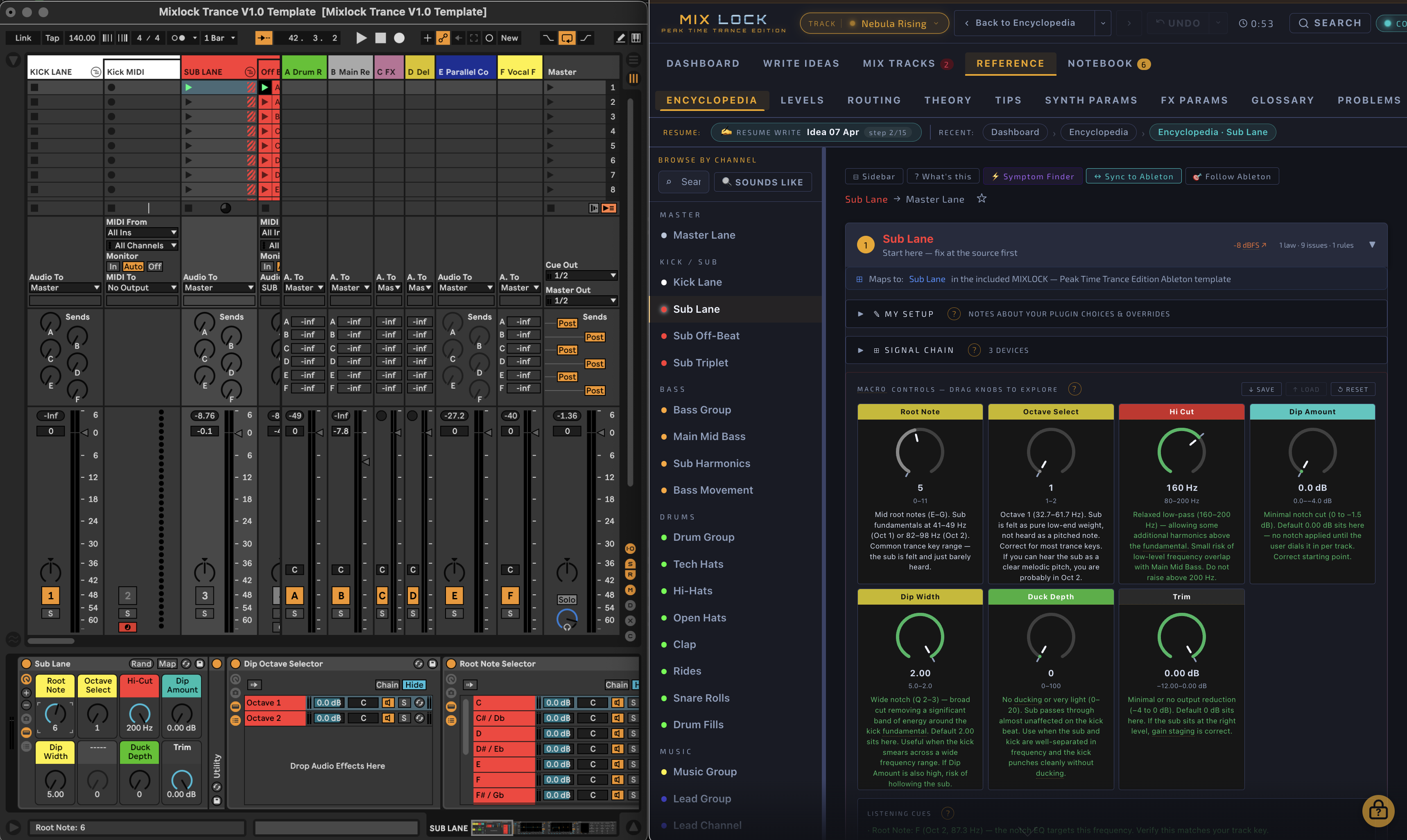
Task: Switch to Arrangement view using orange bars icon
Action: click(x=633, y=79)
